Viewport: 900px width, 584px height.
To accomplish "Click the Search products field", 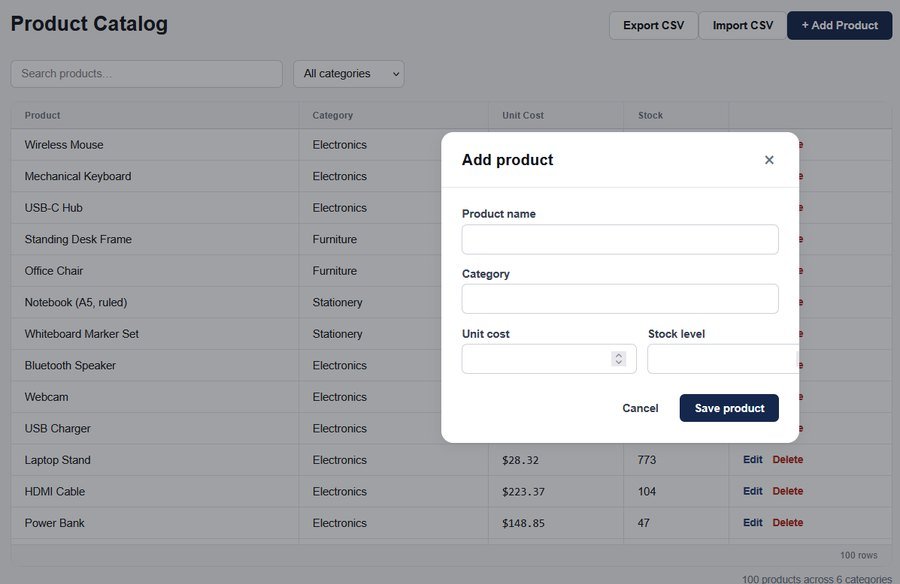I will pyautogui.click(x=146, y=74).
